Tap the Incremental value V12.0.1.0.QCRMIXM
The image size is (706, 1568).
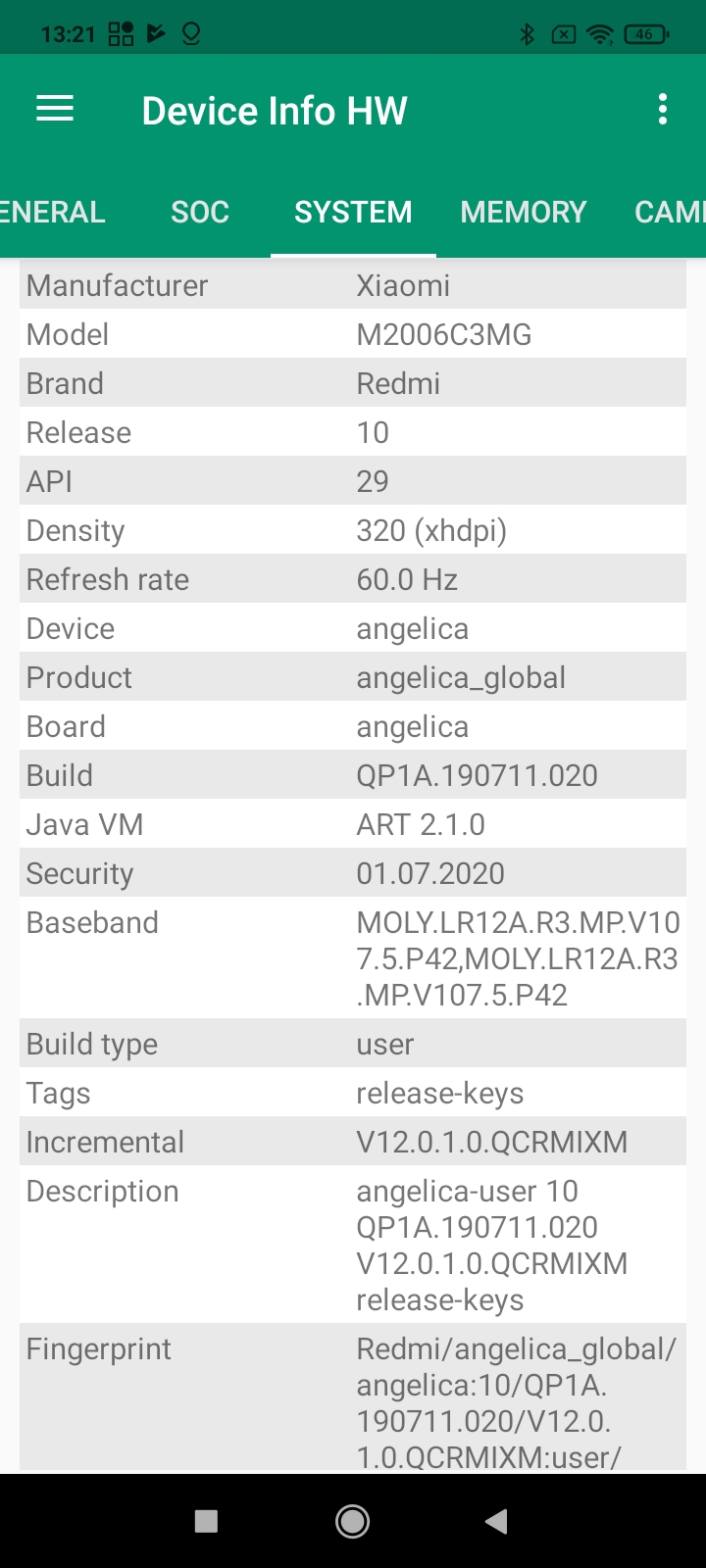[491, 1142]
